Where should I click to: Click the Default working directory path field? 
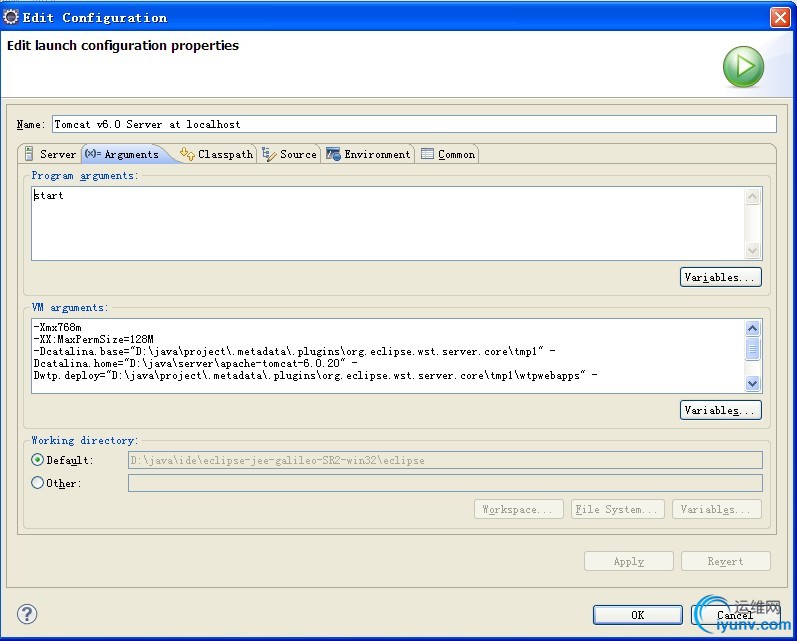tap(445, 460)
